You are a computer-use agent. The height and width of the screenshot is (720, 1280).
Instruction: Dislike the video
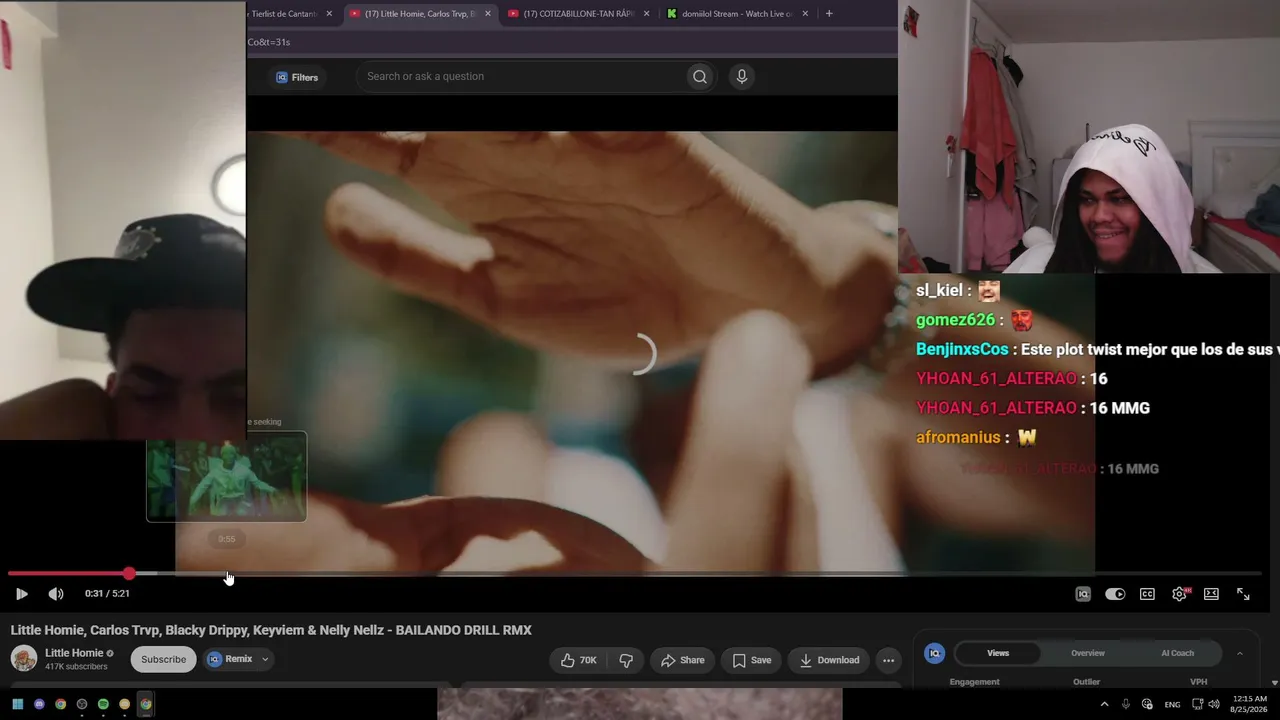pyautogui.click(x=626, y=660)
